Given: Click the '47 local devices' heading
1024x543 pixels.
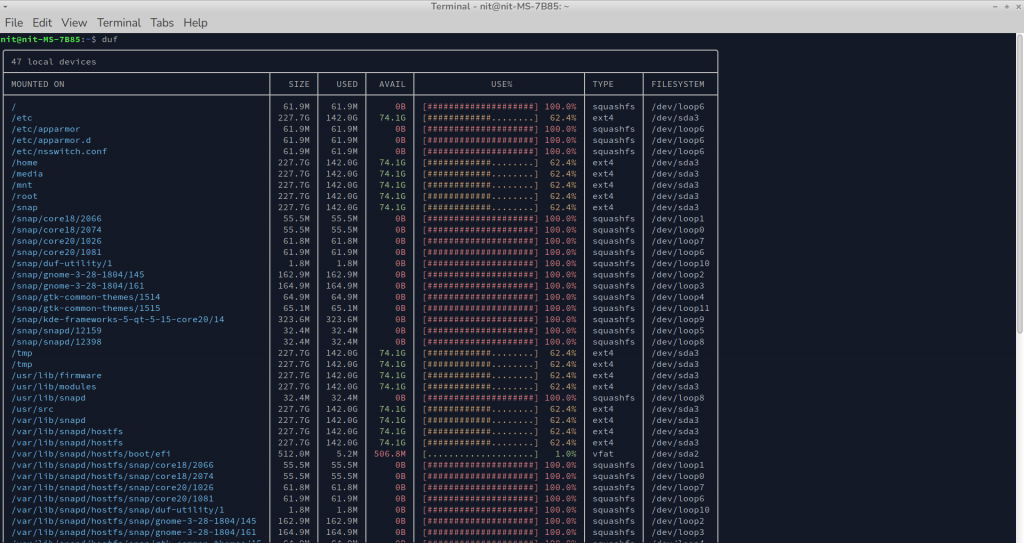Looking at the screenshot, I should 54,61.
